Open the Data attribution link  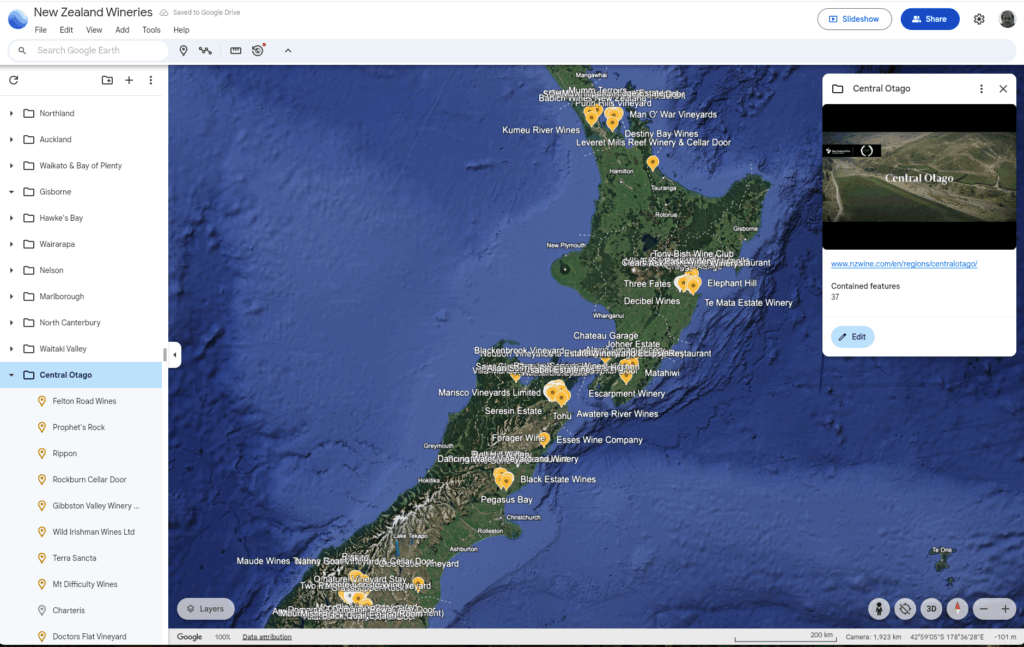pos(267,637)
